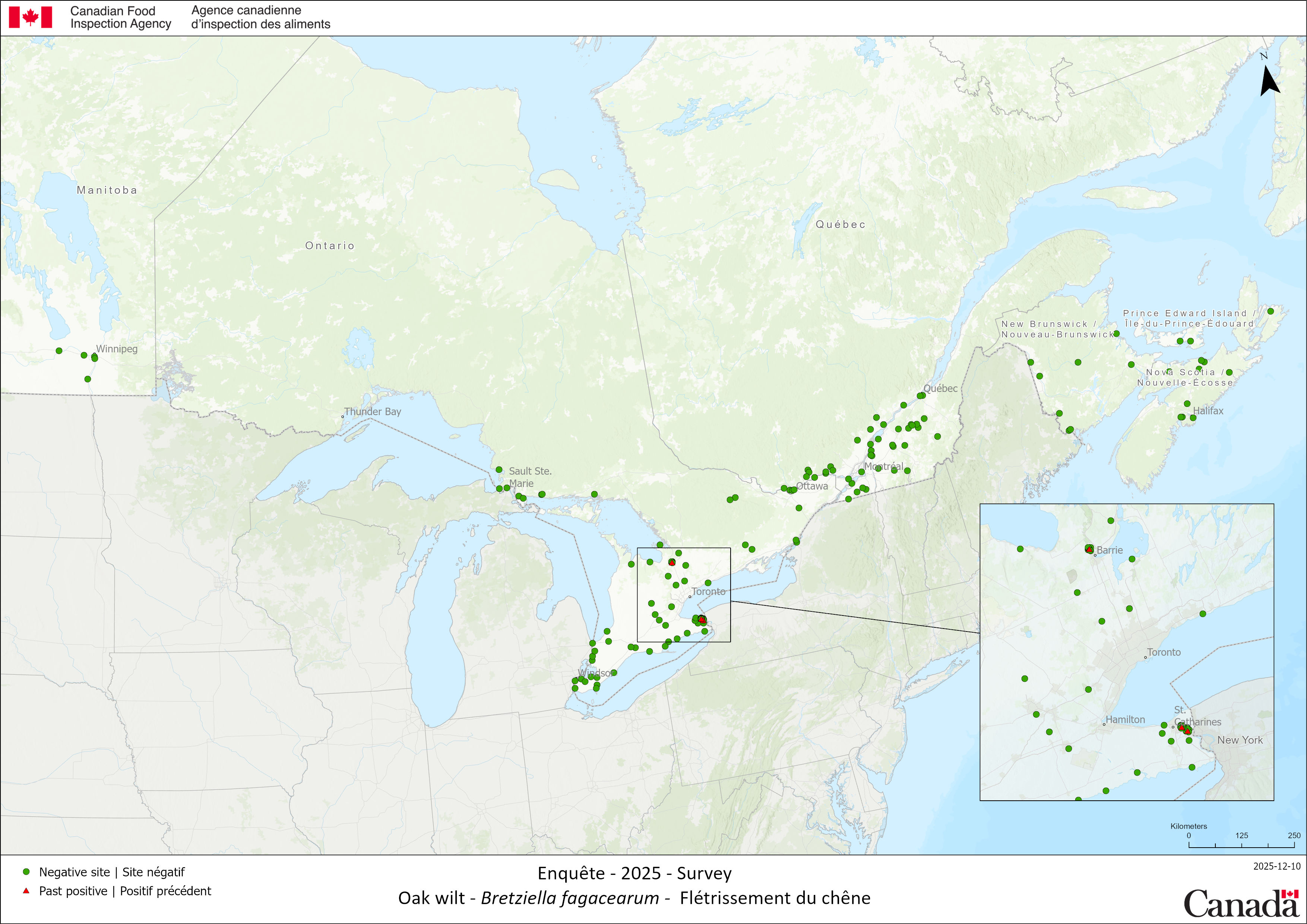The height and width of the screenshot is (924, 1307).
Task: Click the Halifax city label
Action: click(x=1208, y=411)
